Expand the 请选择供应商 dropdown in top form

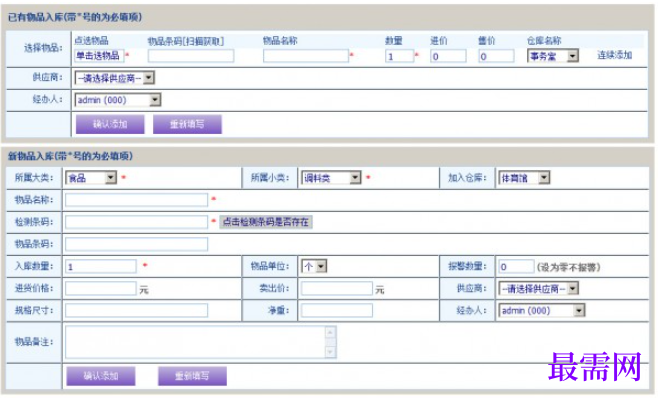114,78
